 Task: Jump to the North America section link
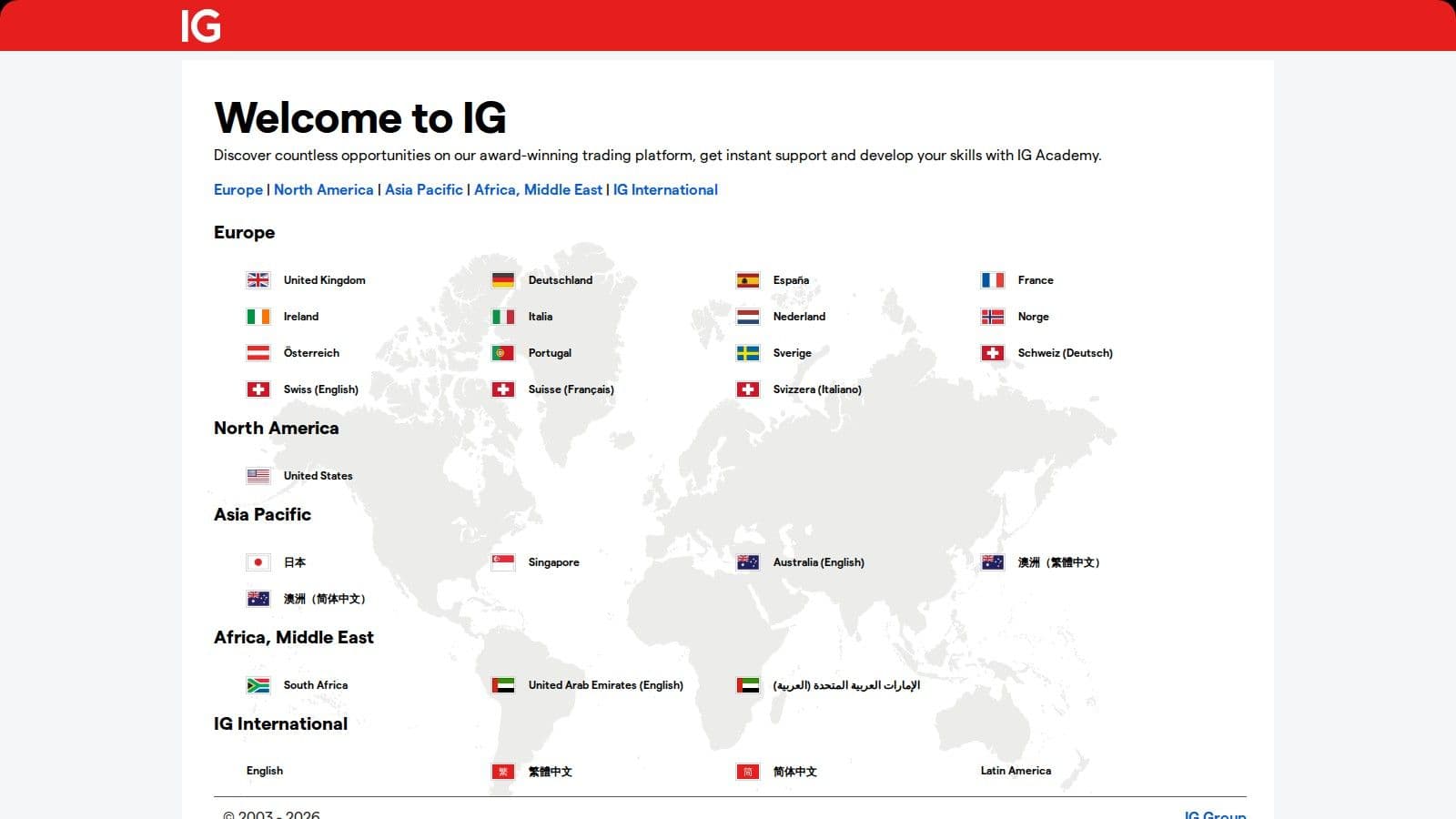[324, 189]
